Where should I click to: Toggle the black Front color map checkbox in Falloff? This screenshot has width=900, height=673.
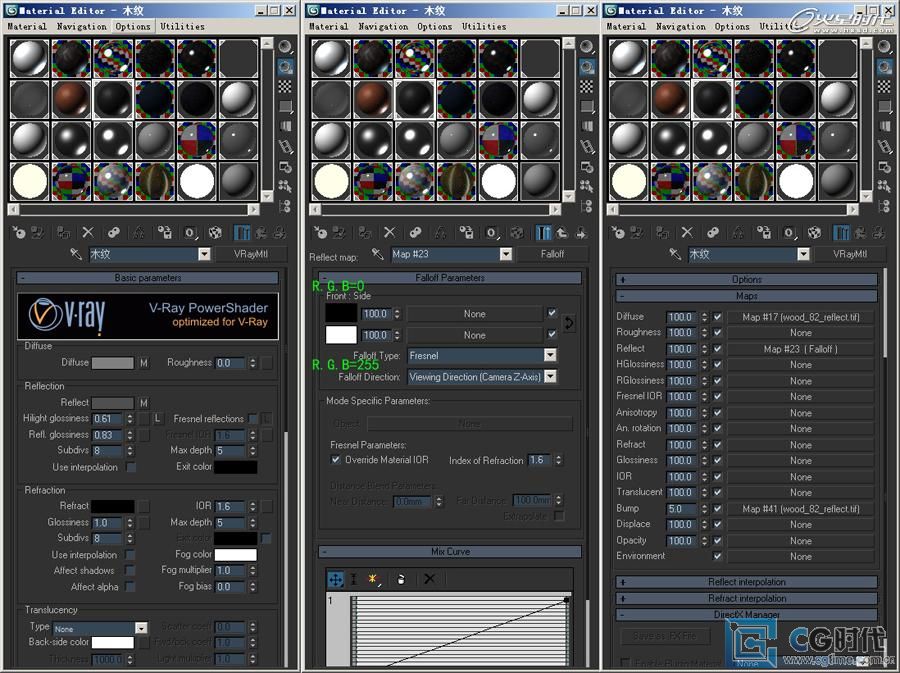pos(552,313)
